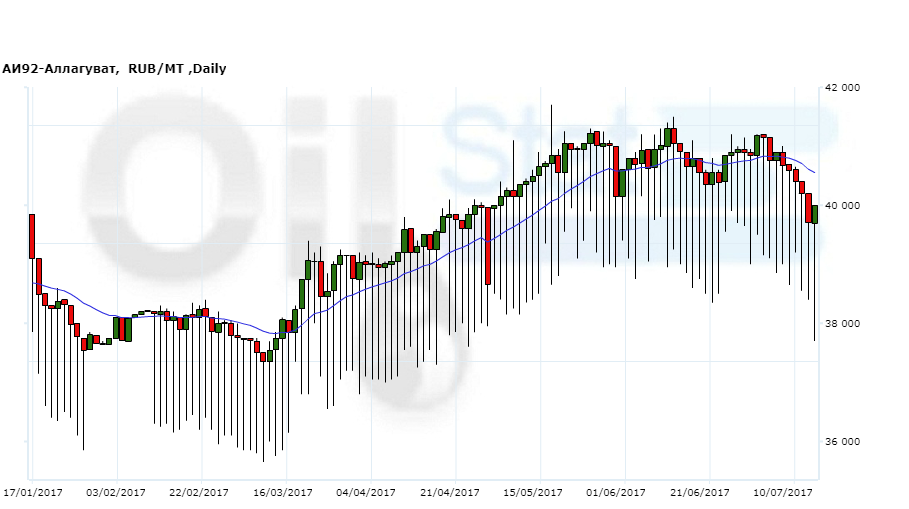Click the 36 000 price axis label
The width and height of the screenshot is (909, 509).
click(x=842, y=442)
